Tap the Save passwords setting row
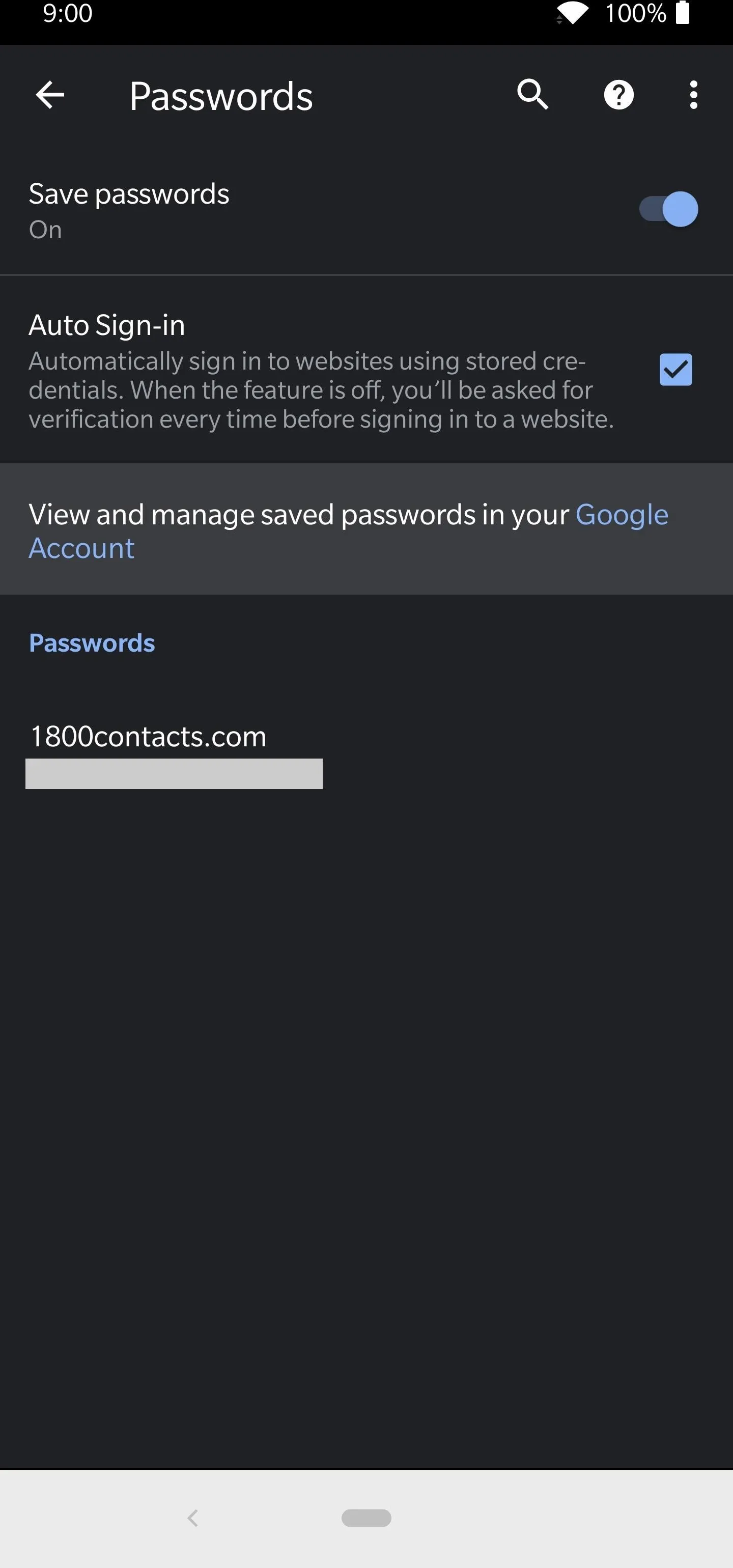Viewport: 733px width, 1568px height. [x=366, y=210]
